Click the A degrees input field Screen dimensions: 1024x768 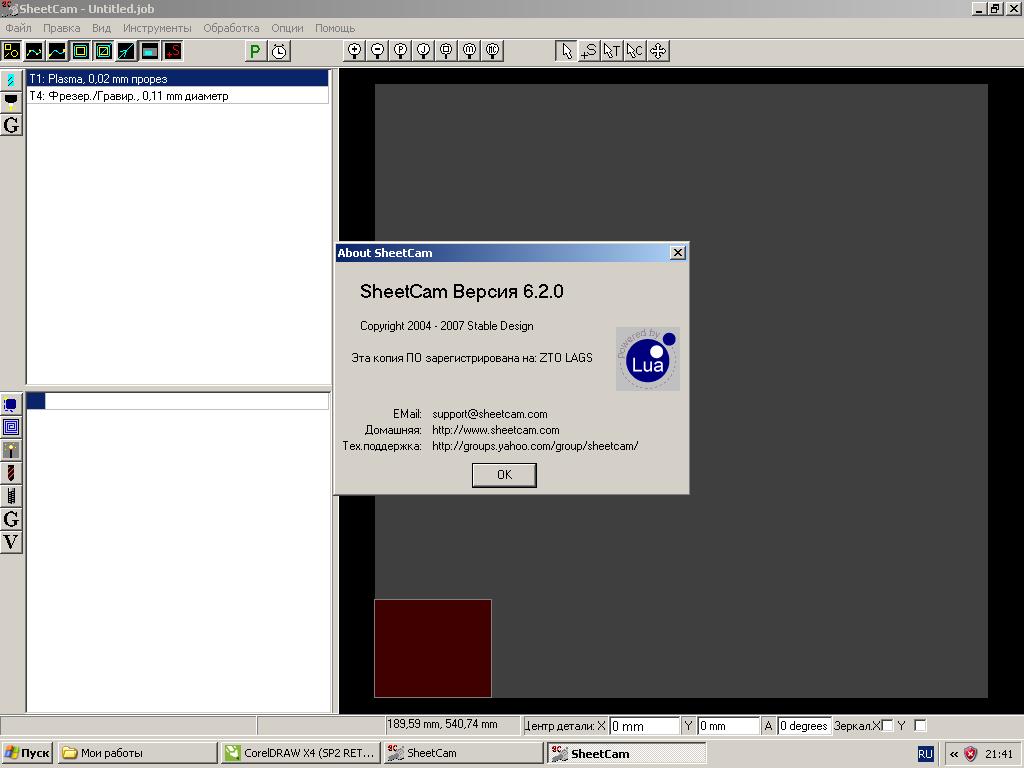point(803,726)
